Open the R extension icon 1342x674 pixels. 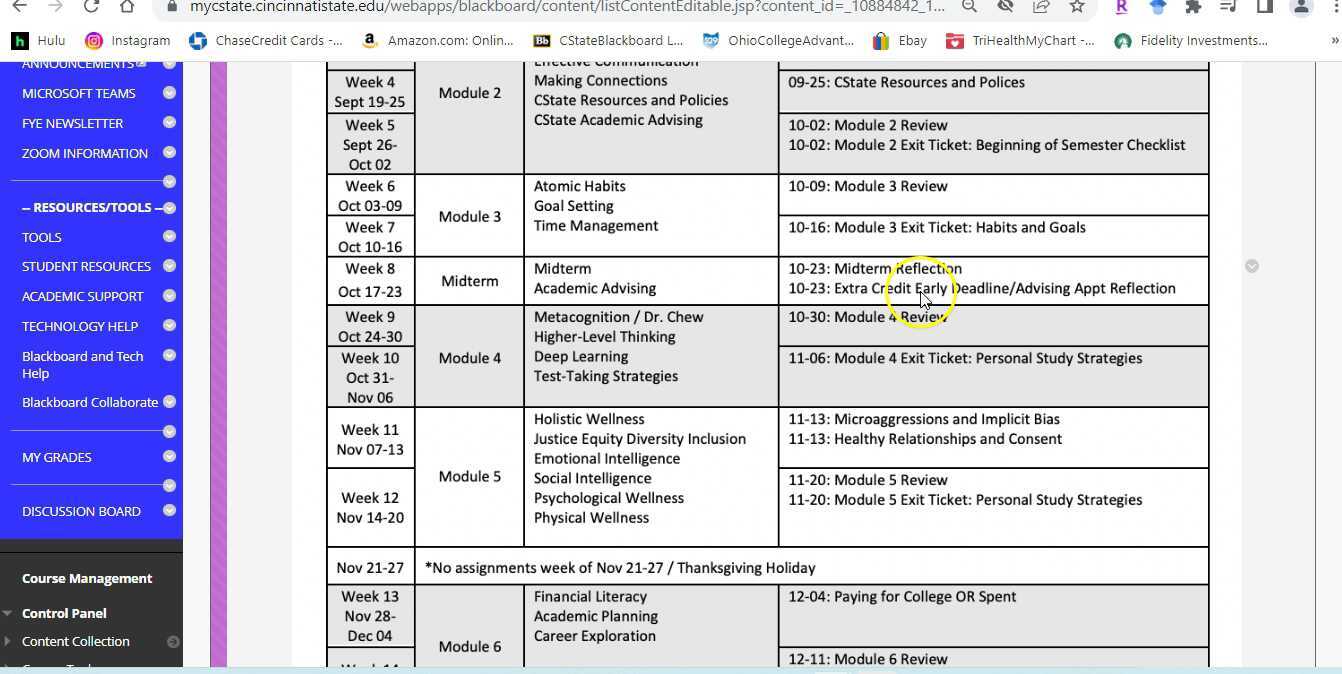coord(1121,7)
